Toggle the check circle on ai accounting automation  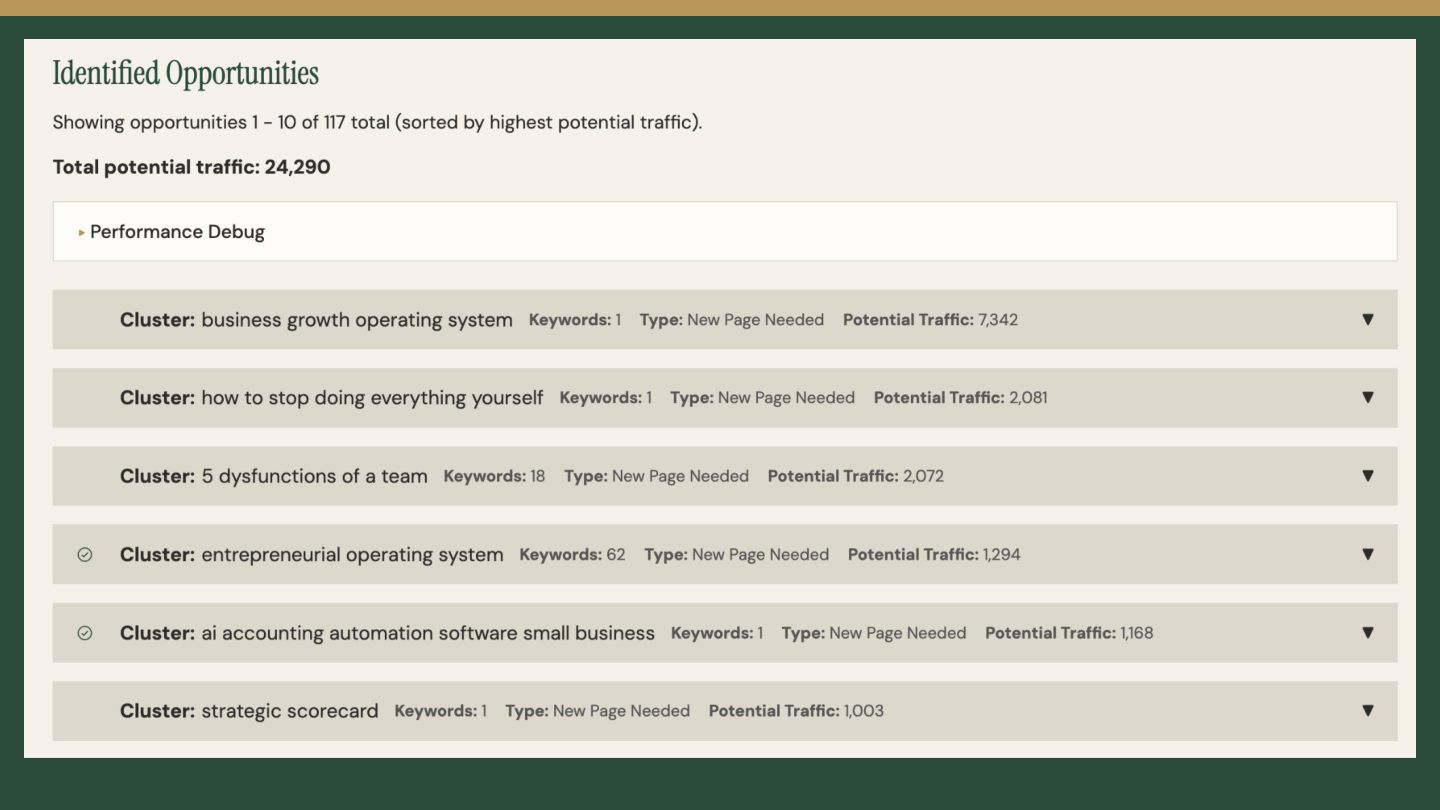(x=85, y=633)
